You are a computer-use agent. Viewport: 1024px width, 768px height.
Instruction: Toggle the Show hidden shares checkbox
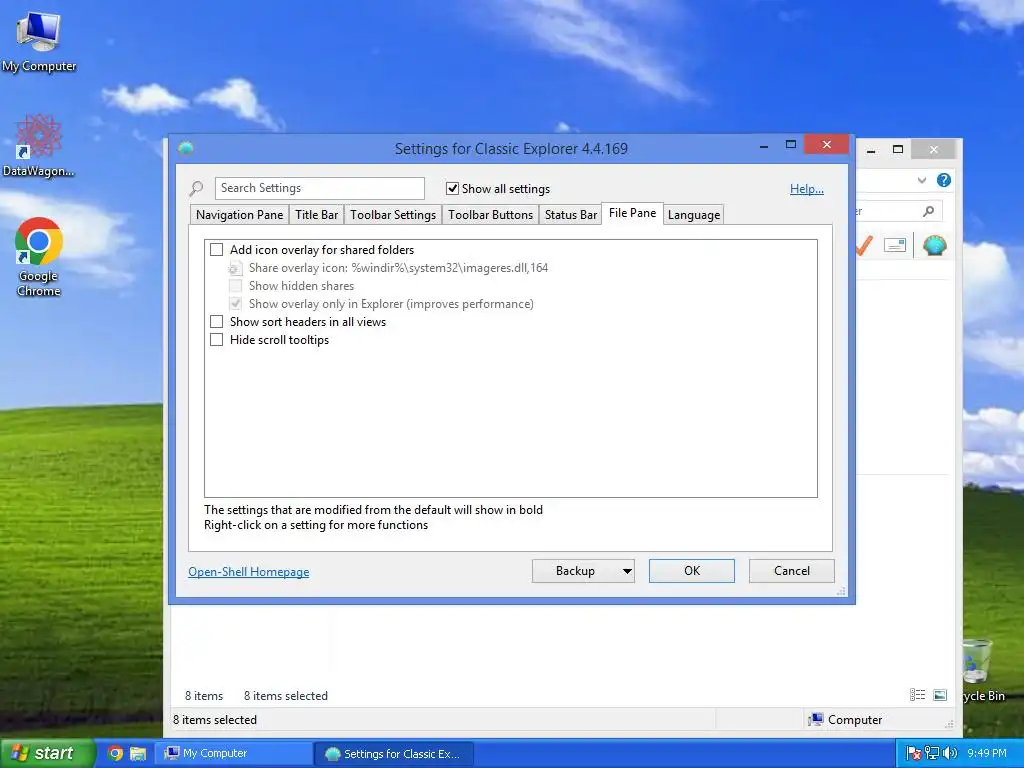pos(235,286)
